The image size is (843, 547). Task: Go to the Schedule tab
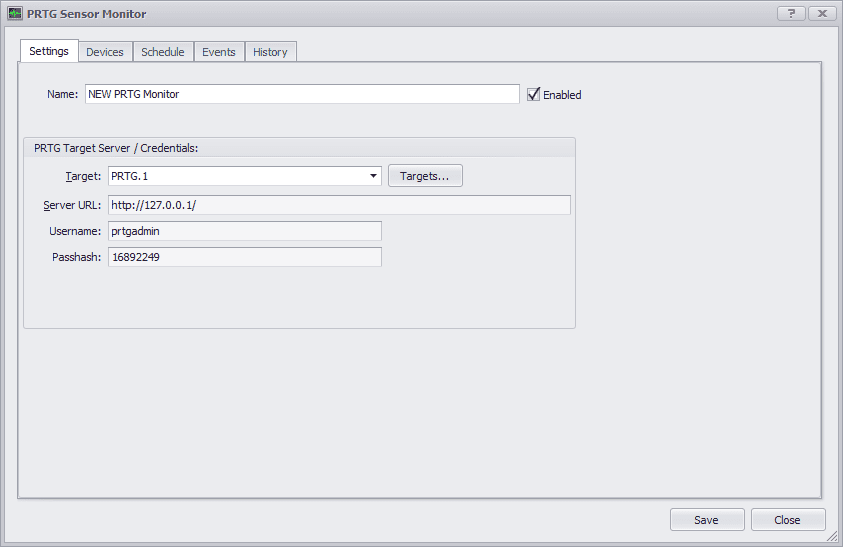[163, 52]
